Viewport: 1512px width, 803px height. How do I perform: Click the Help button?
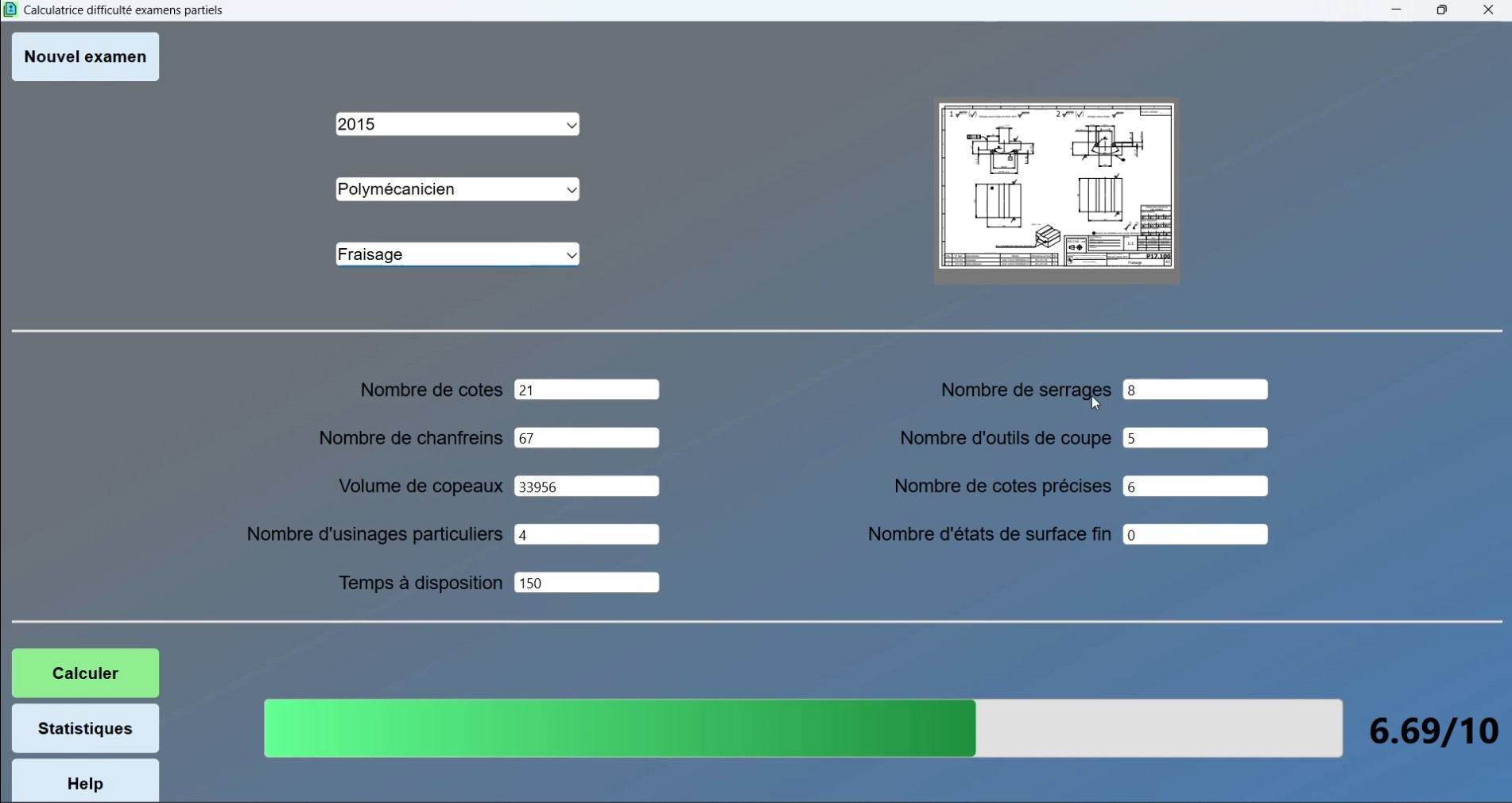pyautogui.click(x=85, y=783)
